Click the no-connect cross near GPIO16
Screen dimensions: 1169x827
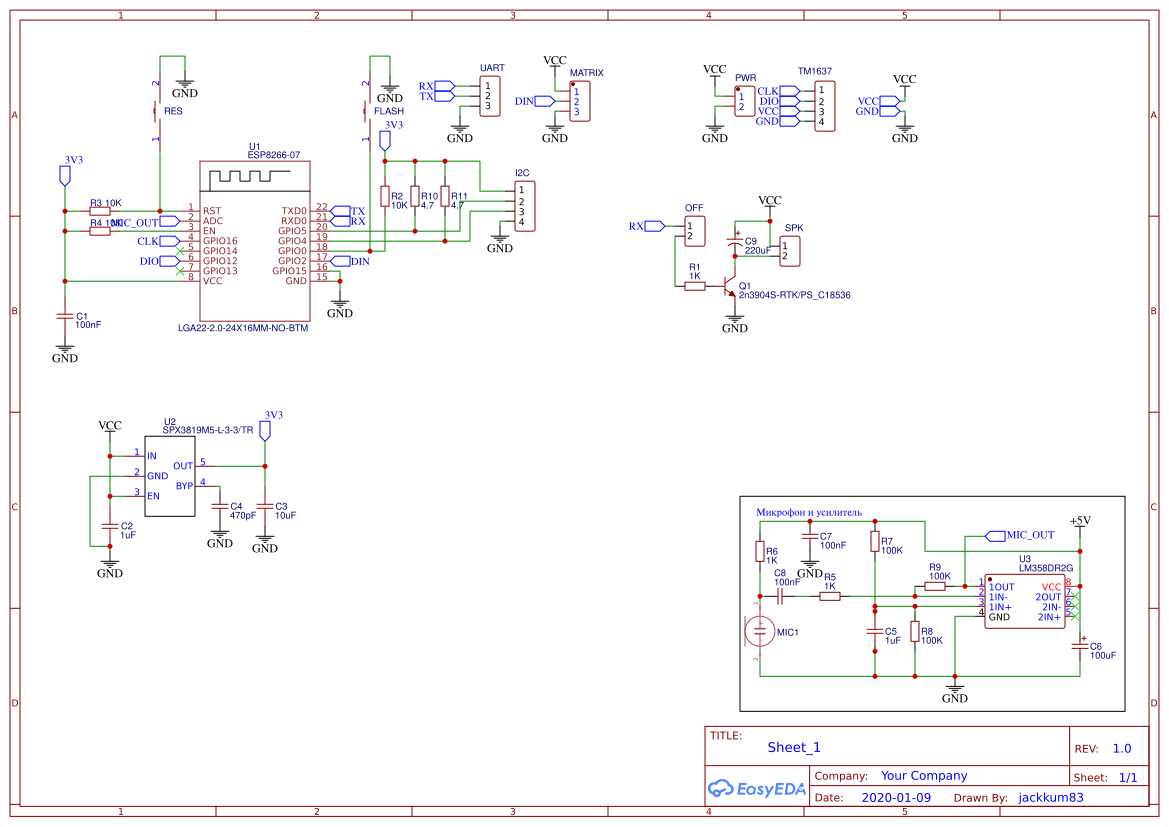[181, 251]
